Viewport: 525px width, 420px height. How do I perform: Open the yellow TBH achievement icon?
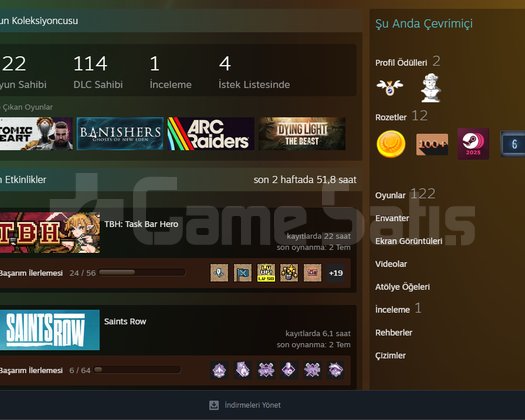266,273
